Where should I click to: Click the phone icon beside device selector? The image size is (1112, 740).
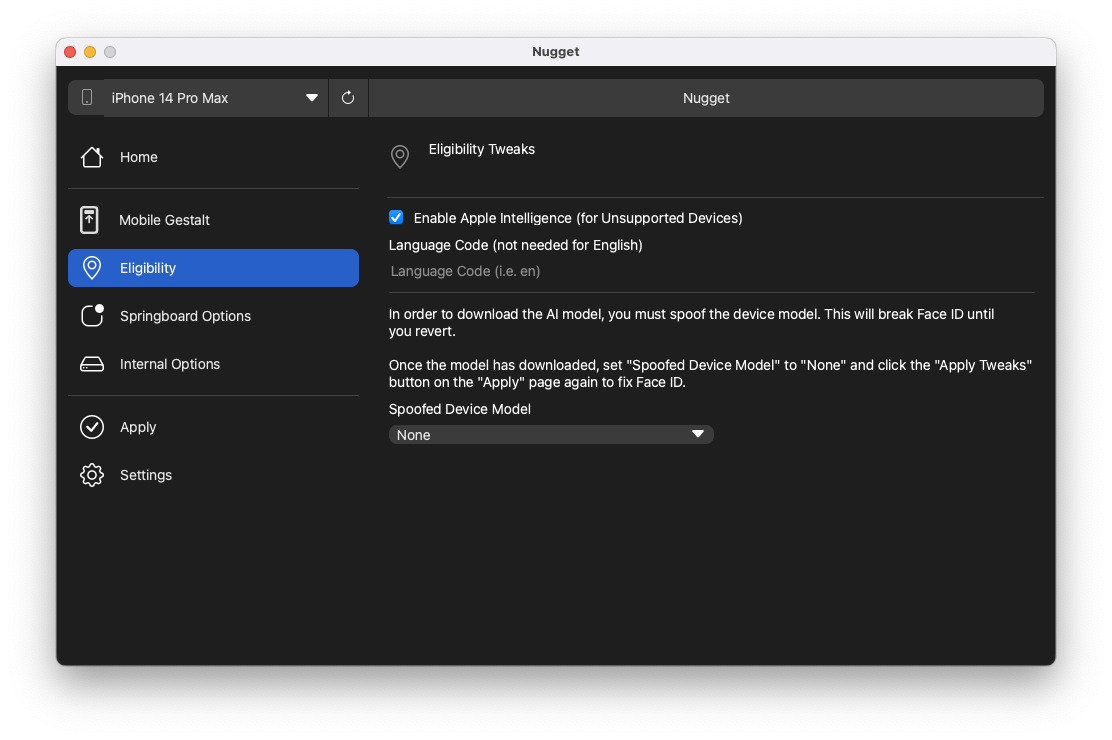point(87,98)
